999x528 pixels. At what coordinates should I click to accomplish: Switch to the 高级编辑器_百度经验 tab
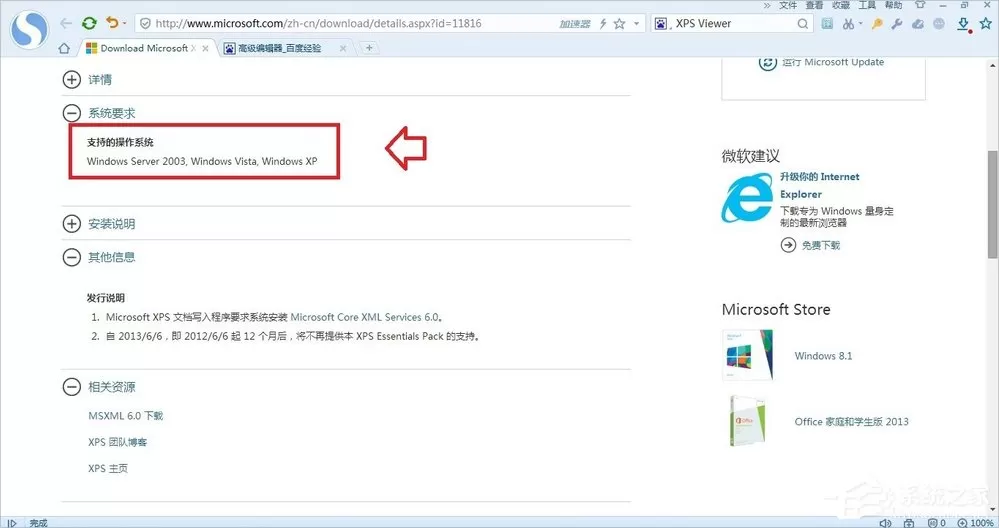(279, 48)
